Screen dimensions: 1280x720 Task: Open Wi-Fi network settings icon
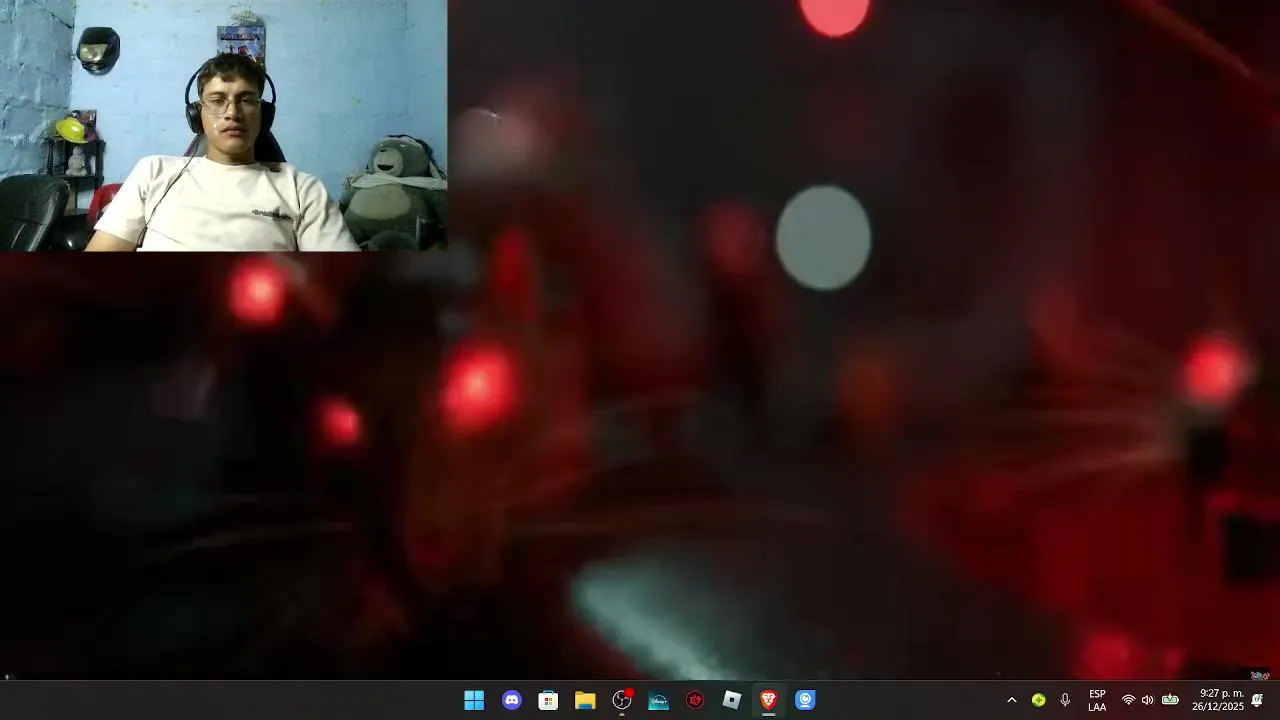pos(1128,700)
